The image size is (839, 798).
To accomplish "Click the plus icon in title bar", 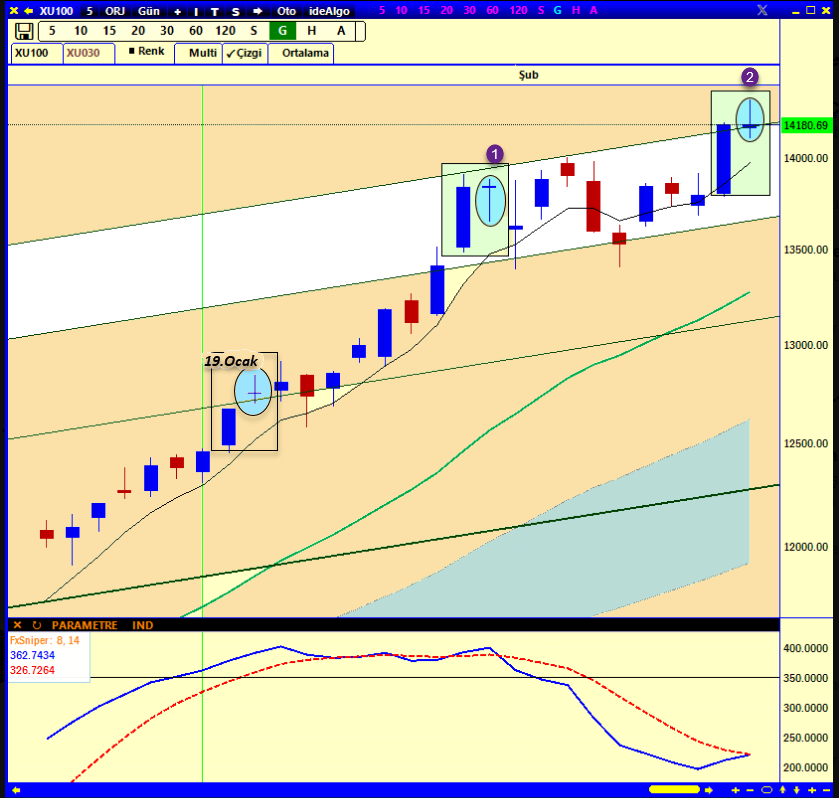I will coord(177,11).
